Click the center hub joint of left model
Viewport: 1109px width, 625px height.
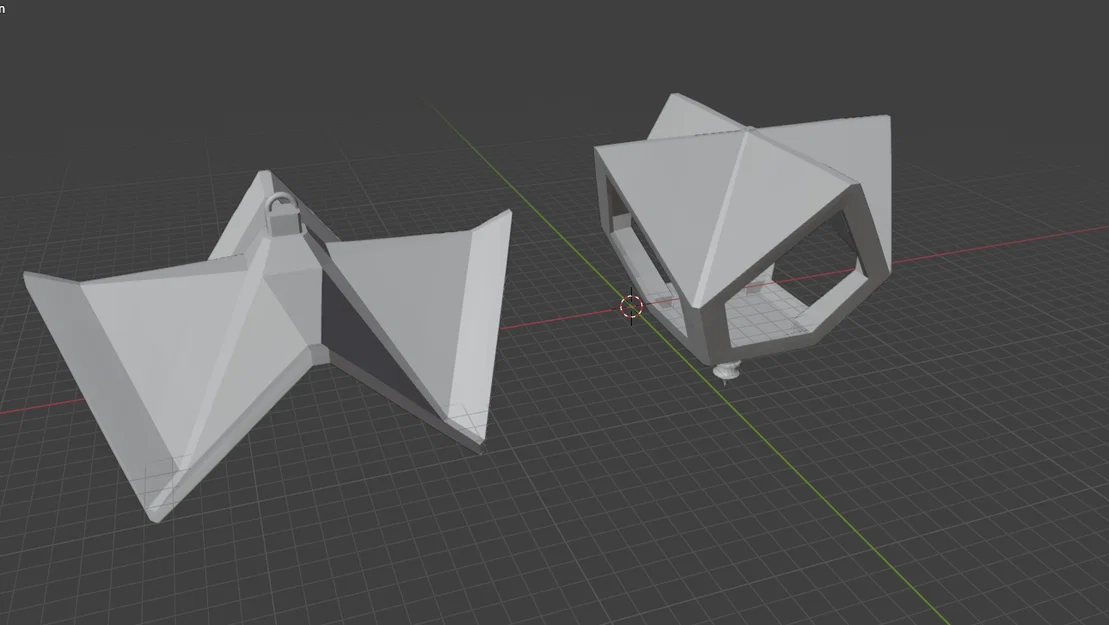(291, 304)
